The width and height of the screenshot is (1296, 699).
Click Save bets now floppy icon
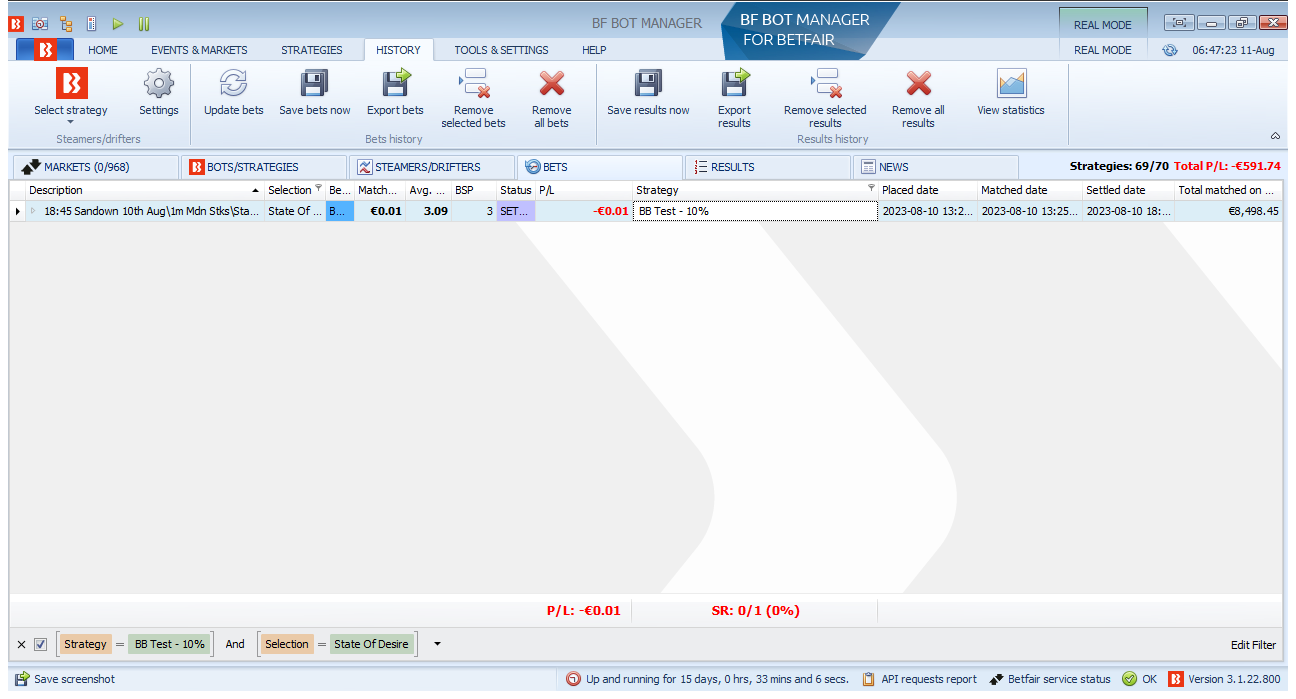pyautogui.click(x=315, y=83)
